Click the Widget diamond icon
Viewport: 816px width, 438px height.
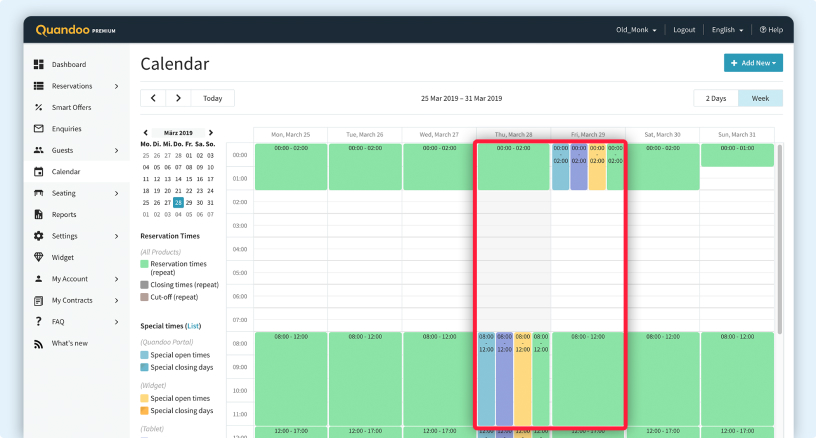(x=39, y=257)
